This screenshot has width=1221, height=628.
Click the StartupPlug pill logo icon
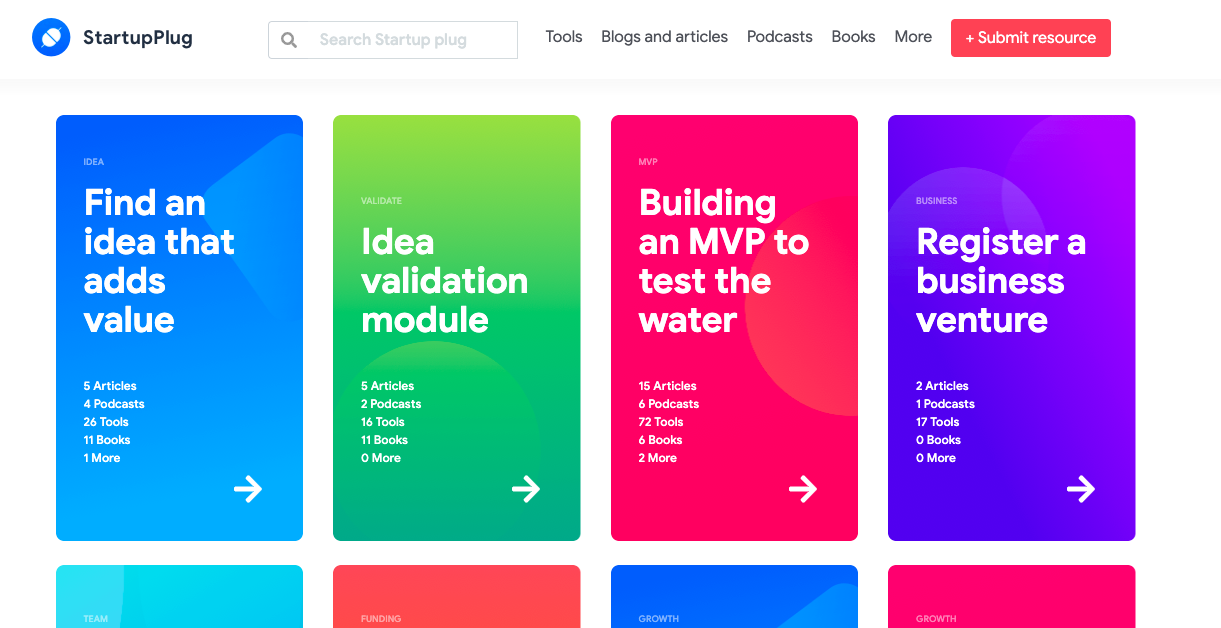(51, 38)
